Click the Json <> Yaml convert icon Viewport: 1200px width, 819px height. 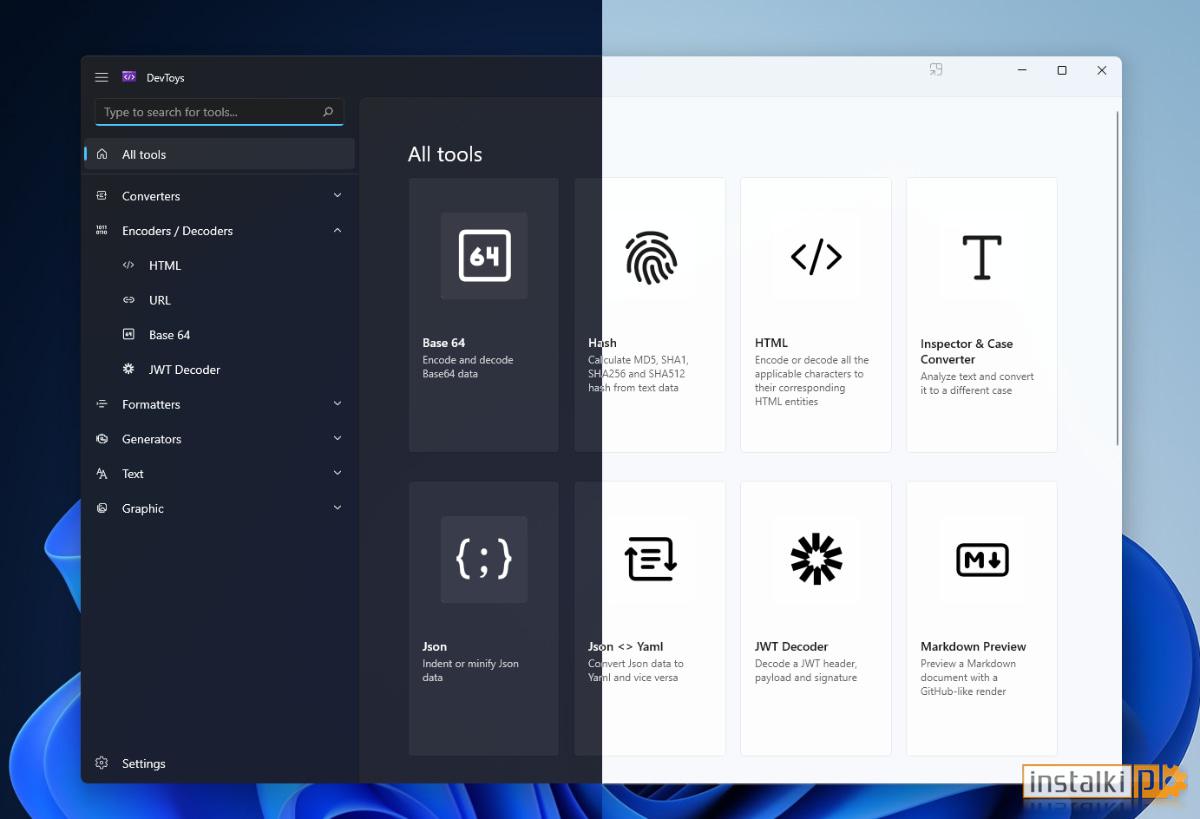click(650, 559)
